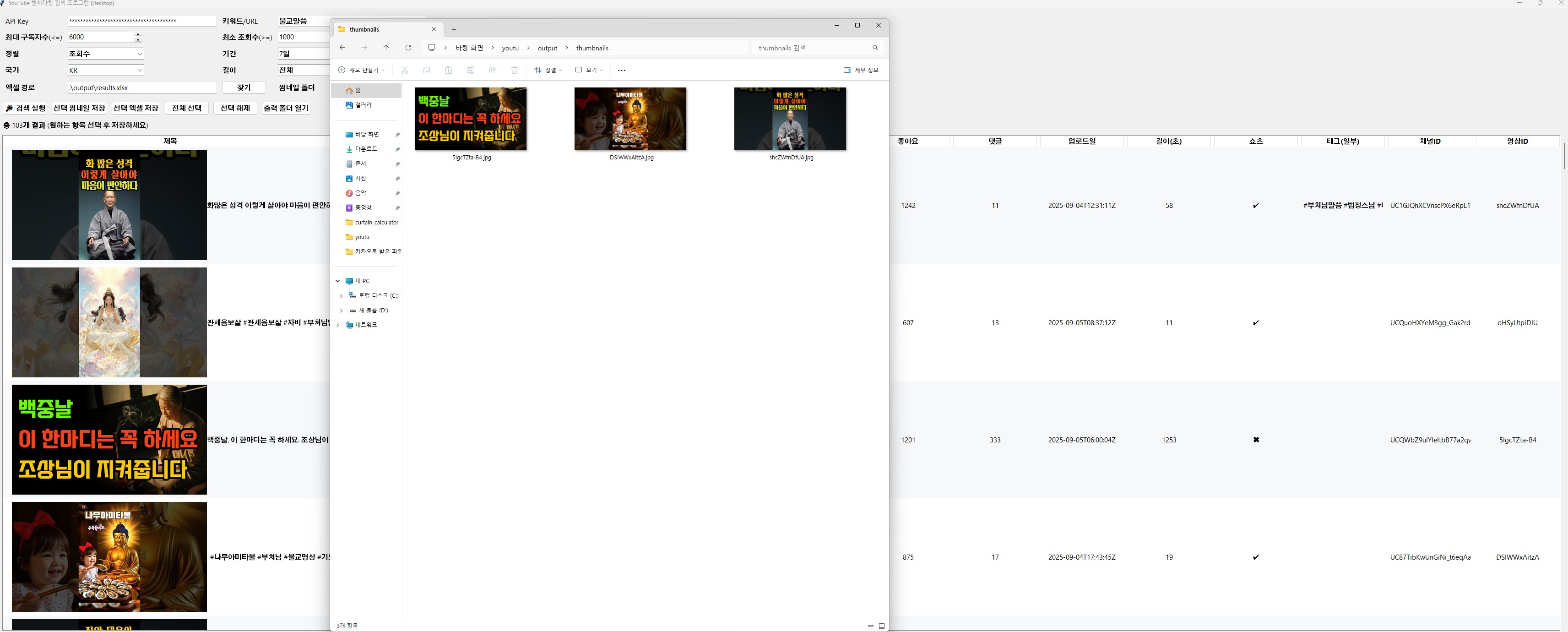The height and width of the screenshot is (632, 1568).
Task: Go up one folder level
Action: click(x=386, y=48)
